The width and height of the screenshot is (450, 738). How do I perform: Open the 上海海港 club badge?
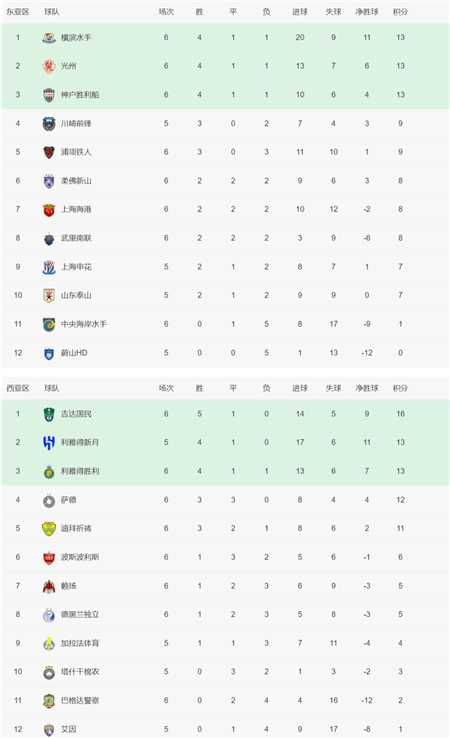pyautogui.click(x=49, y=209)
